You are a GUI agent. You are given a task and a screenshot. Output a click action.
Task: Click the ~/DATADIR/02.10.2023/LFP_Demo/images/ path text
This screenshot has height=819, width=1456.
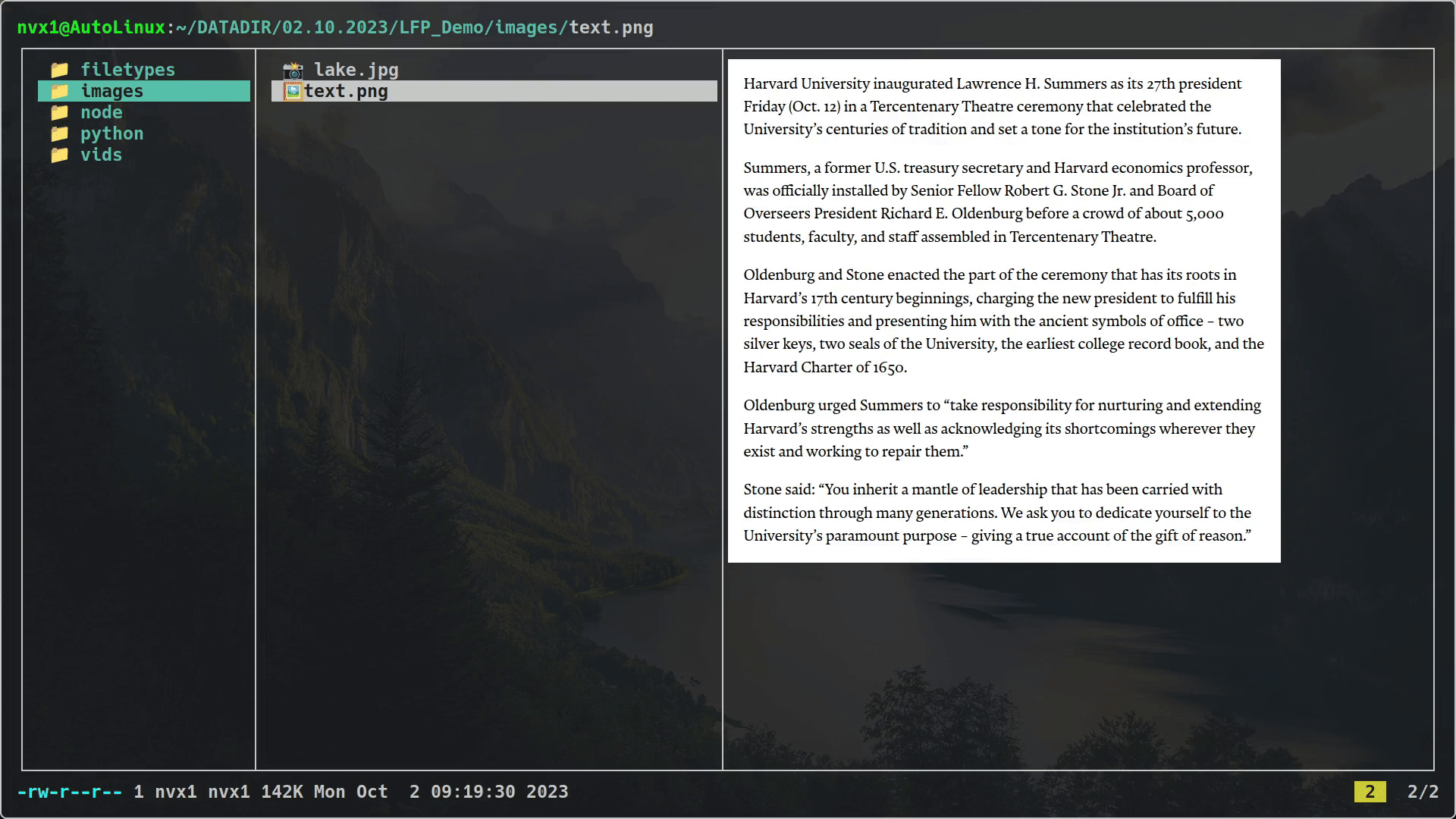point(372,27)
